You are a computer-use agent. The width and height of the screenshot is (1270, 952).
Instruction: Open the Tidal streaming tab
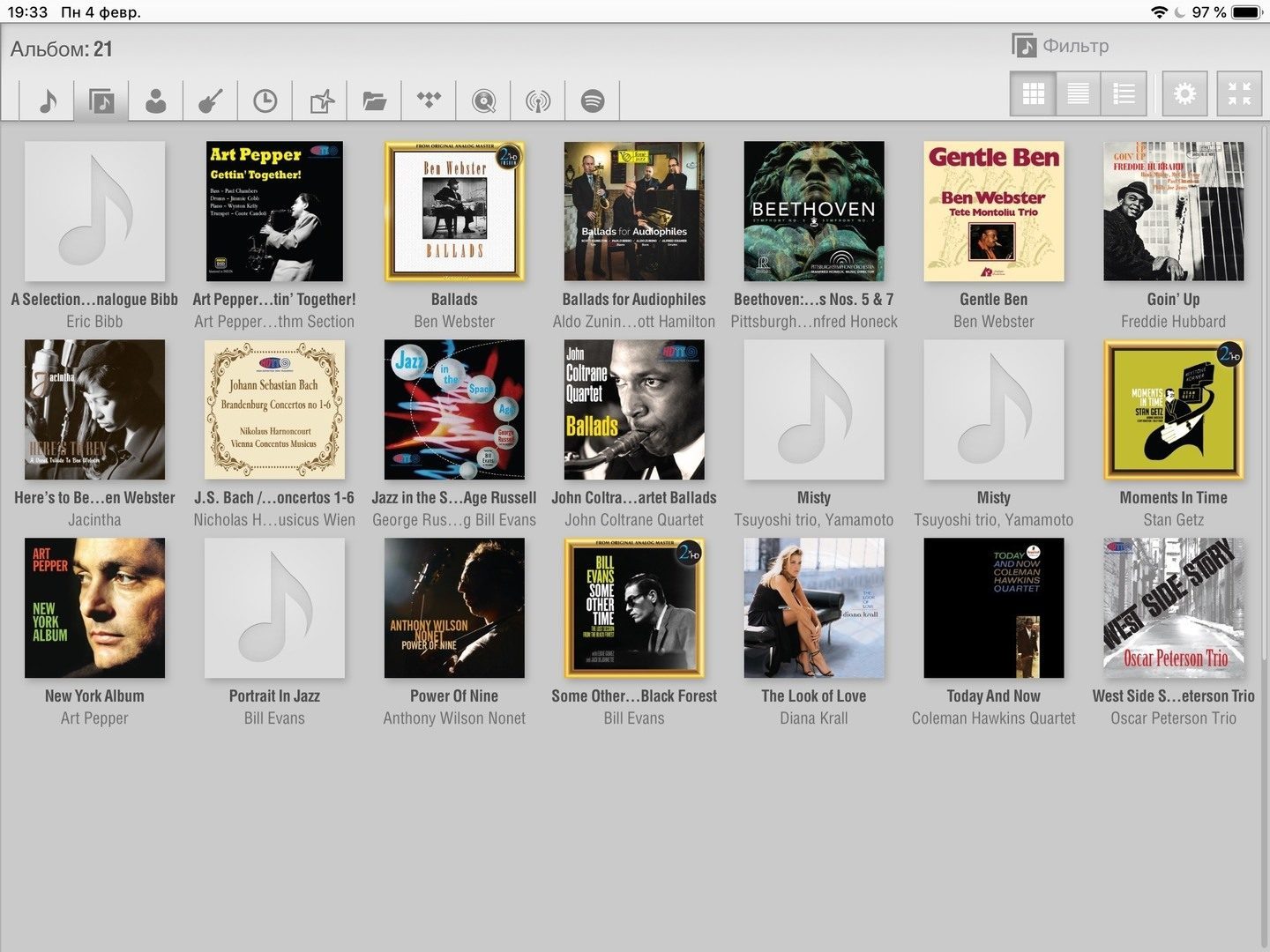pyautogui.click(x=429, y=100)
